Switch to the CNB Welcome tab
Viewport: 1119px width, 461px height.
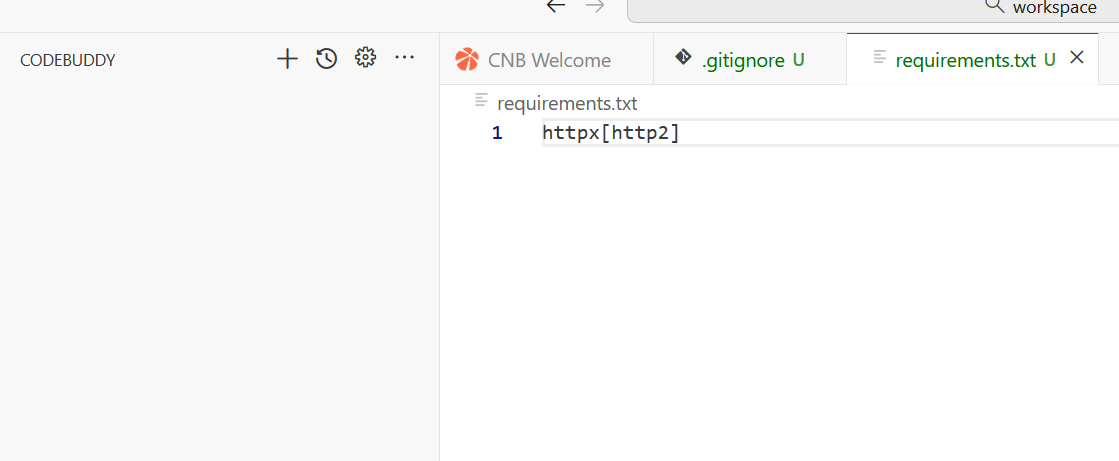tap(549, 60)
